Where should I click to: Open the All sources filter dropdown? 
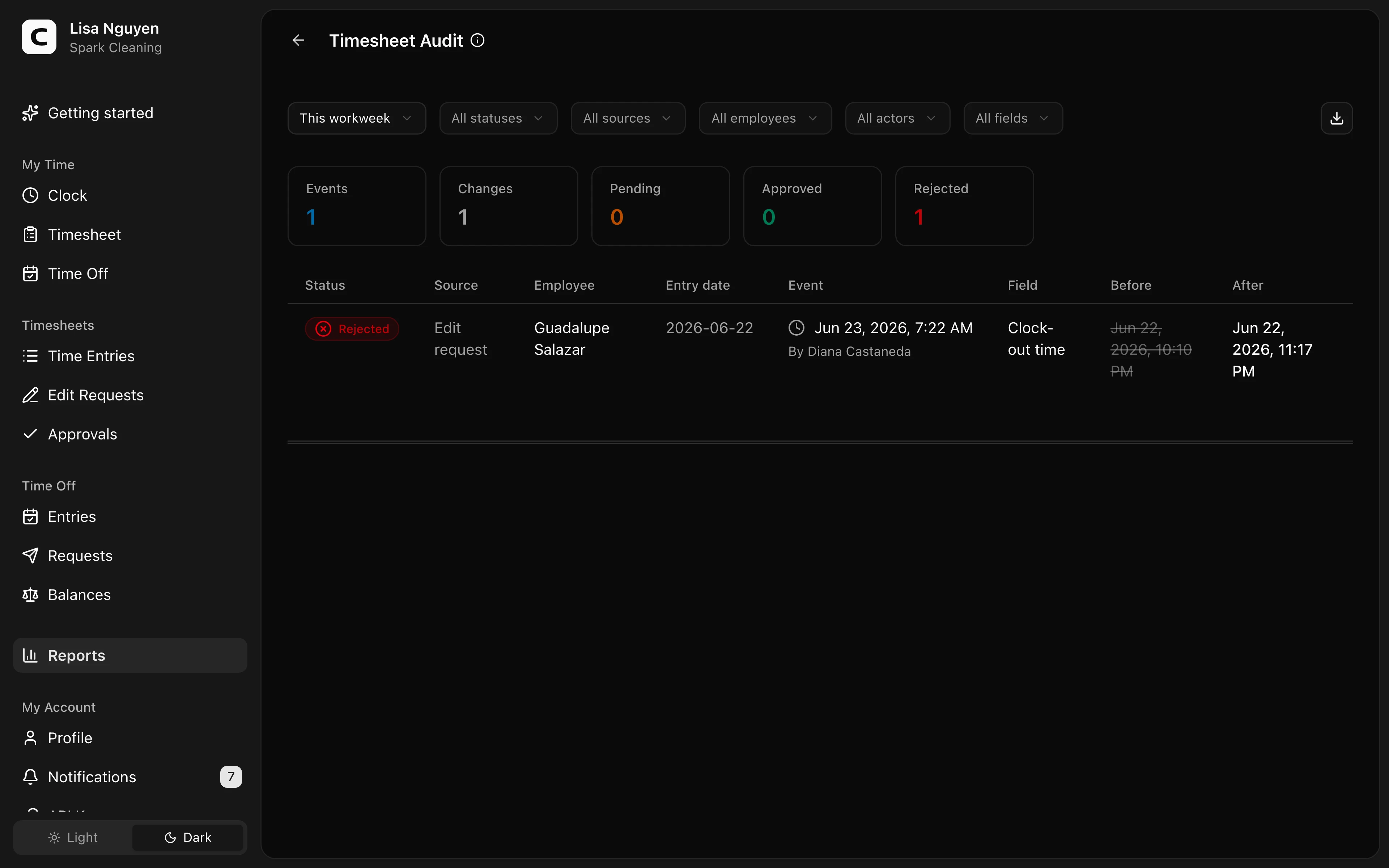(628, 118)
